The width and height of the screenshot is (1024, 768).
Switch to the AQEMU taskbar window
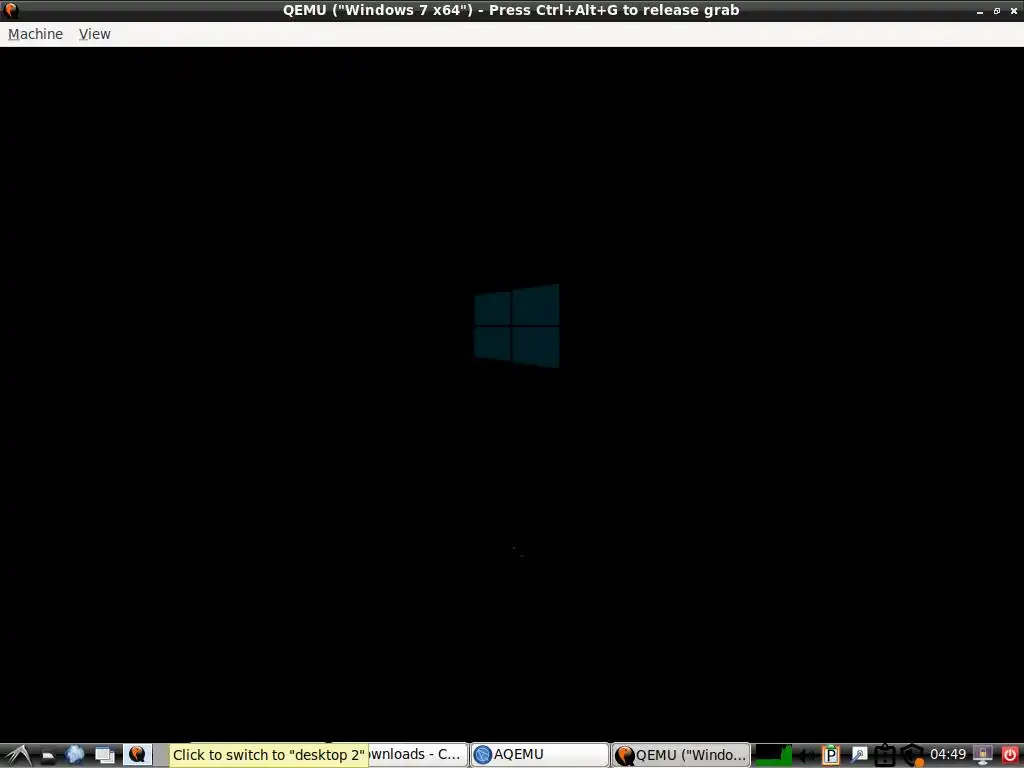click(x=539, y=755)
